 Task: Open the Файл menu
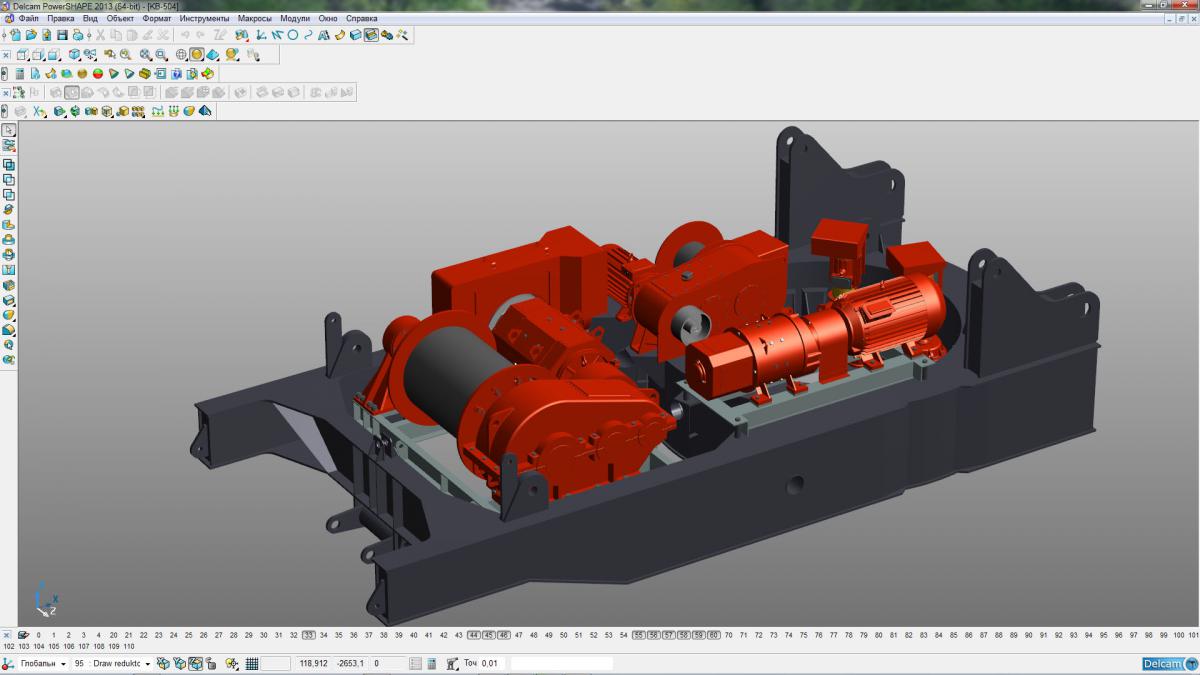(28, 18)
